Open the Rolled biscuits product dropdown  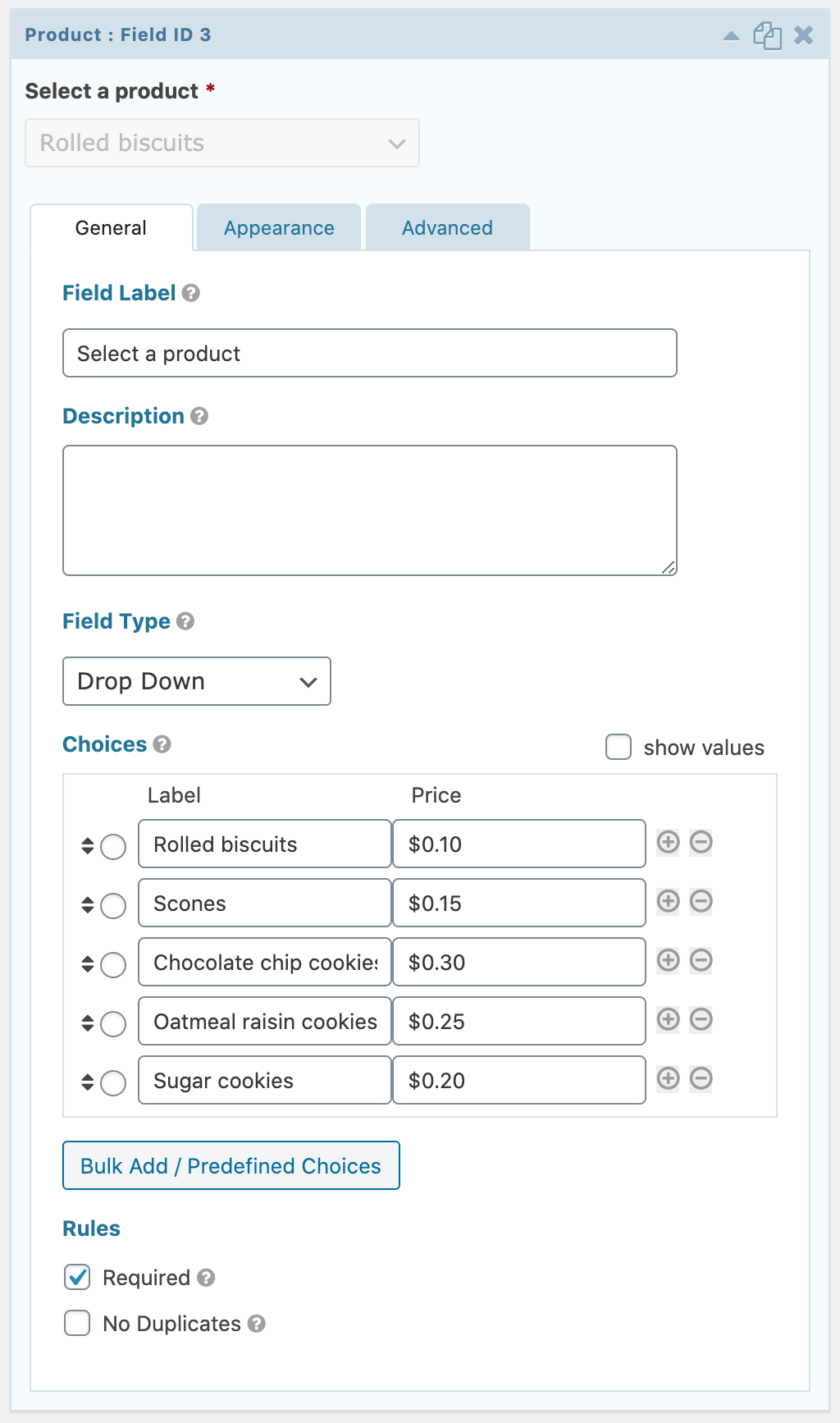(x=221, y=143)
